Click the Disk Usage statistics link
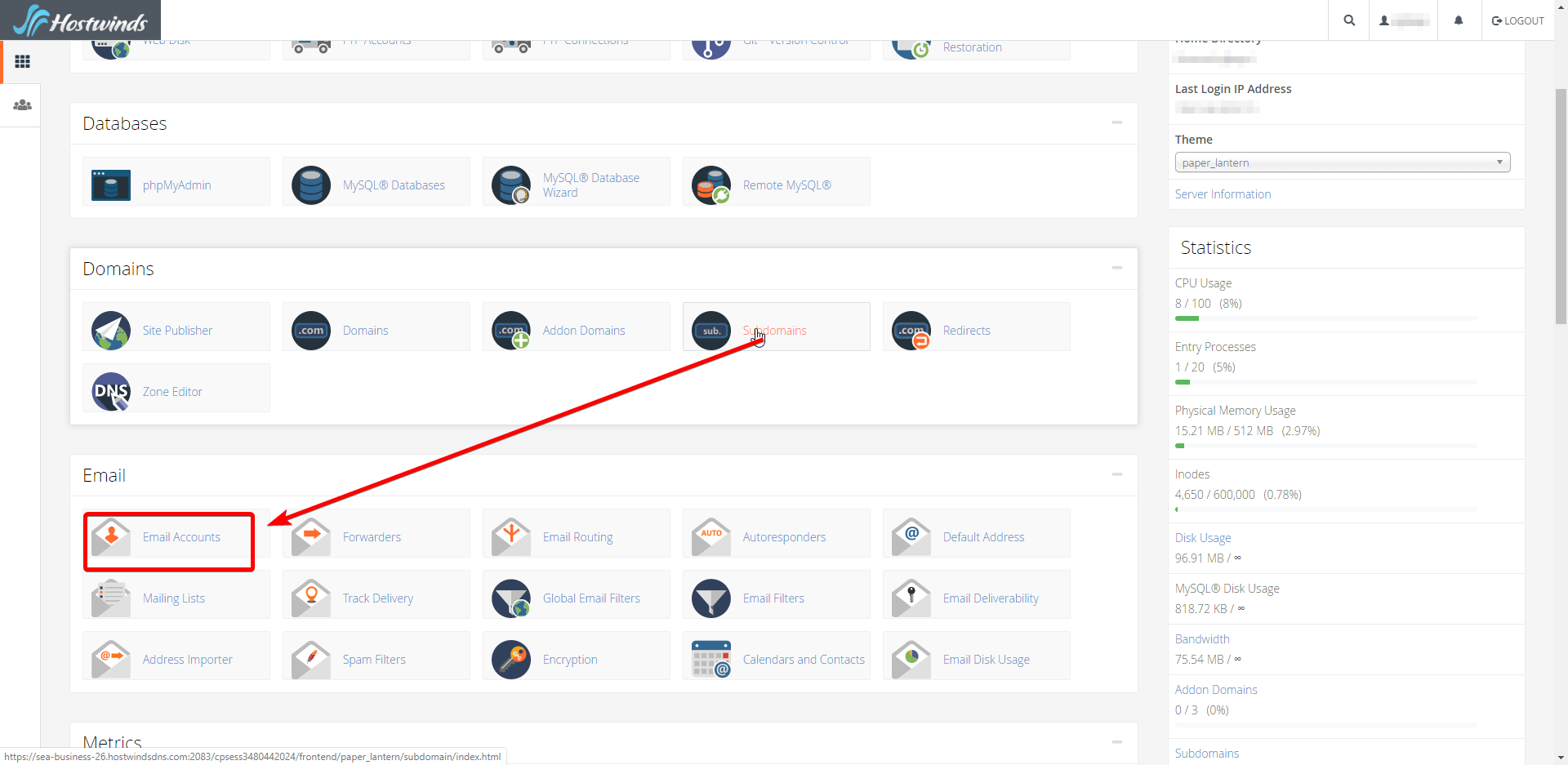1568x765 pixels. (x=1203, y=538)
